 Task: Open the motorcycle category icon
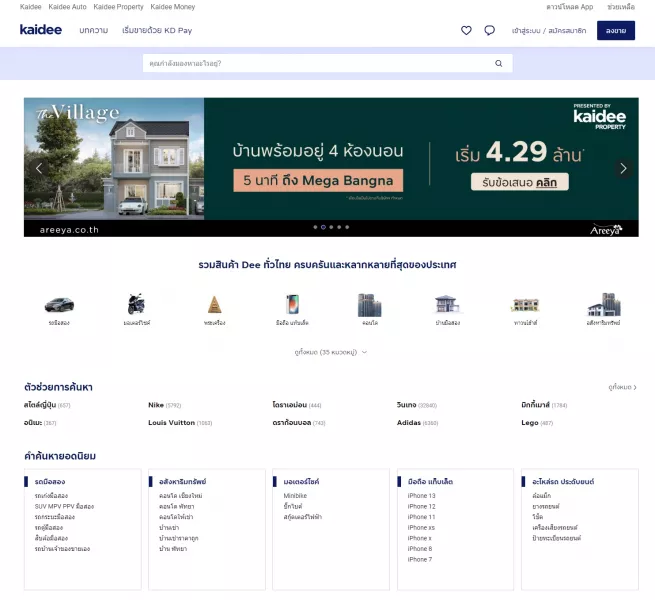(137, 304)
